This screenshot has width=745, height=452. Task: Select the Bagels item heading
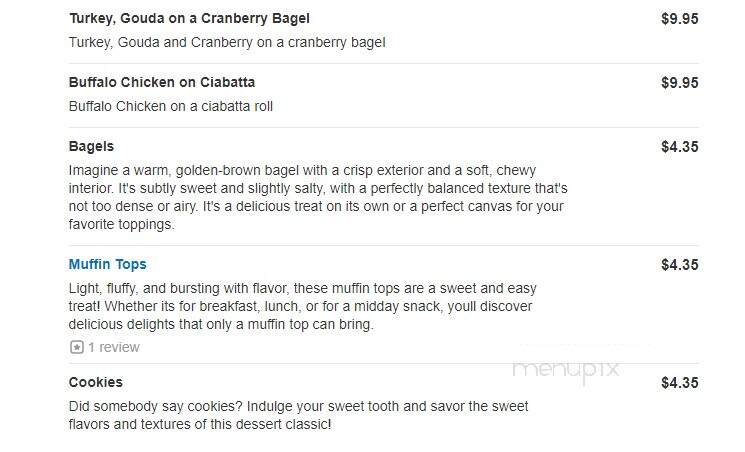[91, 147]
